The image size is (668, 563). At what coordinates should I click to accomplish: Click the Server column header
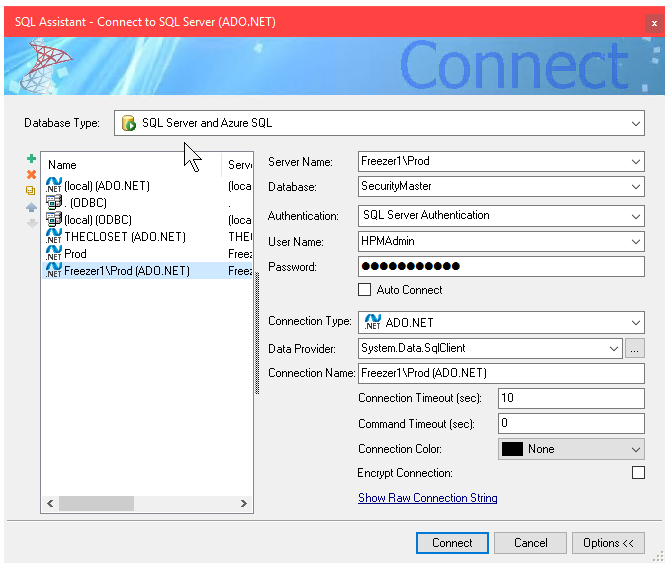(x=237, y=165)
